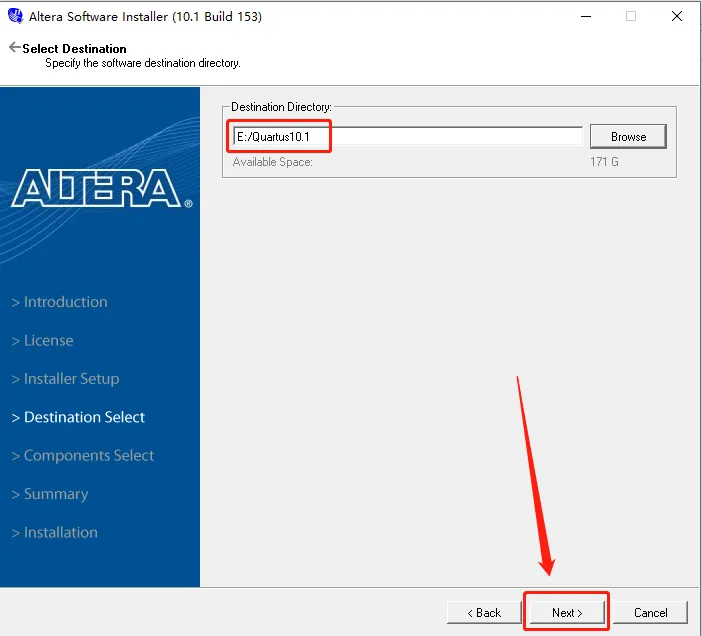Click the Altera logo

(x=102, y=188)
